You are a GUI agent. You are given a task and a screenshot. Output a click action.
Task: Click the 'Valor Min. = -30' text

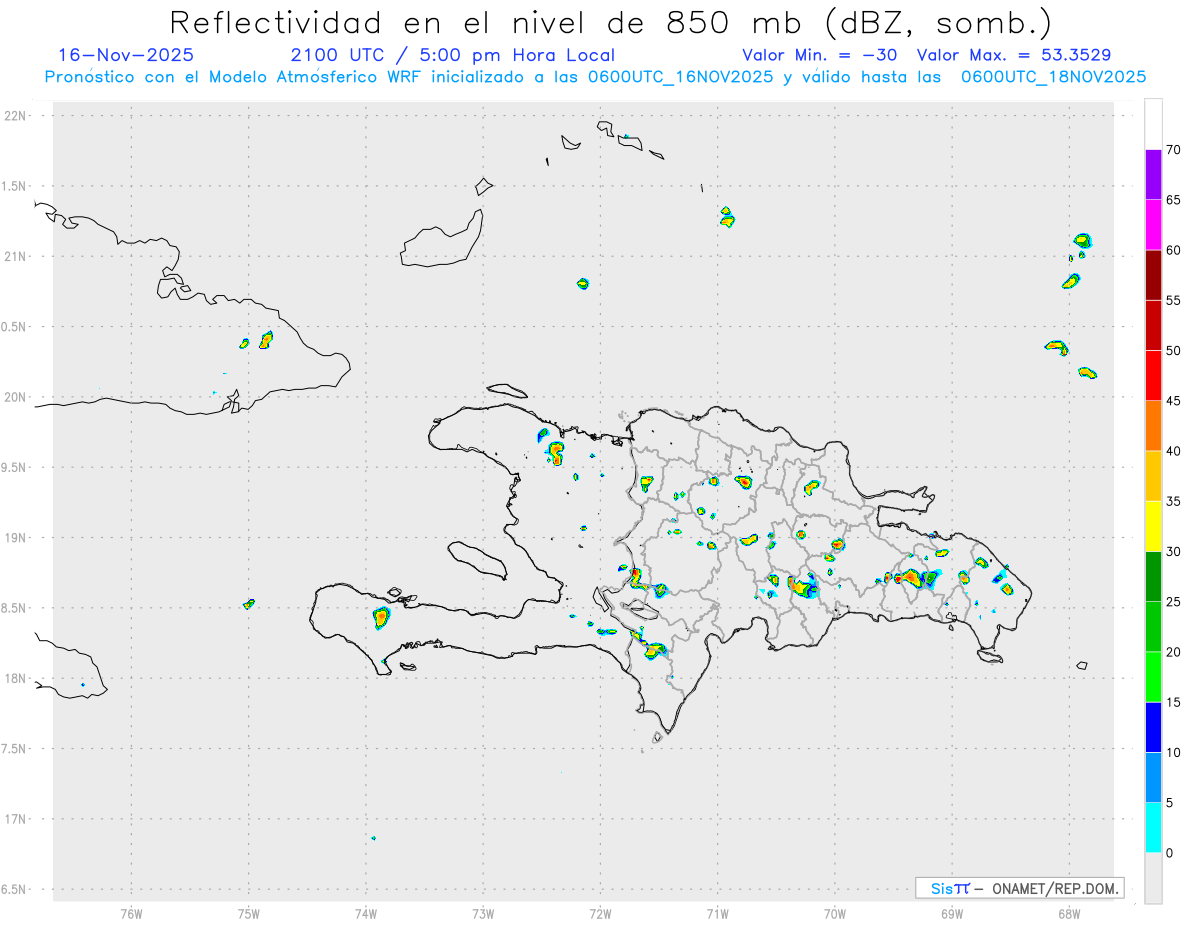coord(820,55)
